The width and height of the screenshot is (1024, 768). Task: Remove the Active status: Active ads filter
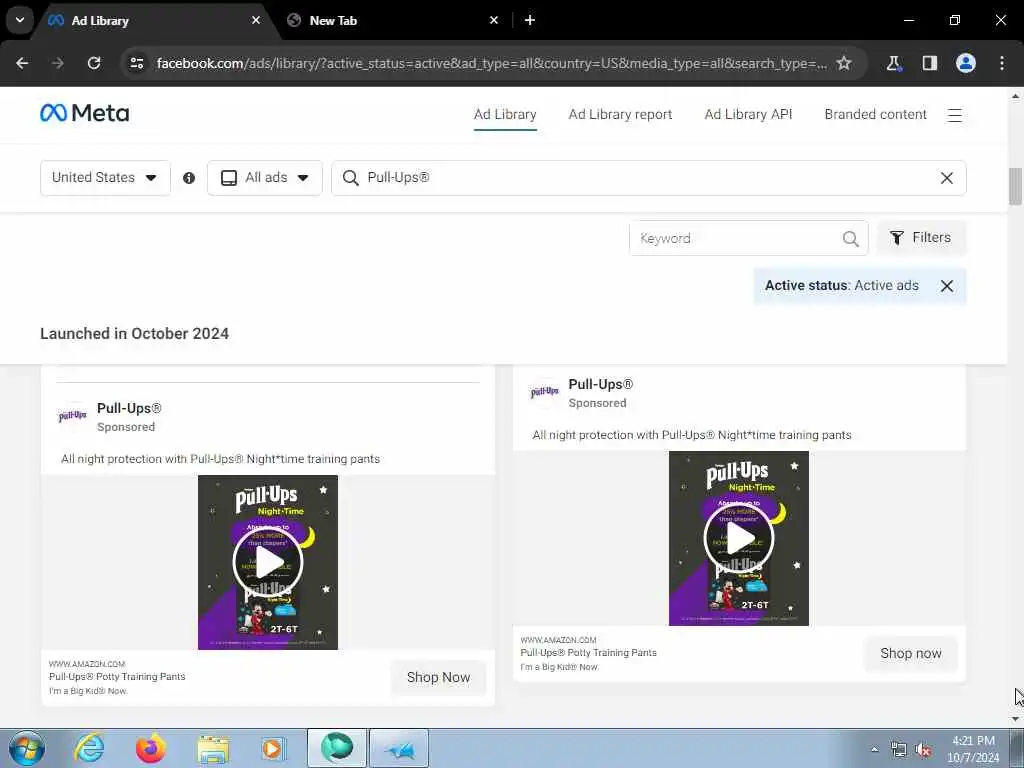[946, 286]
